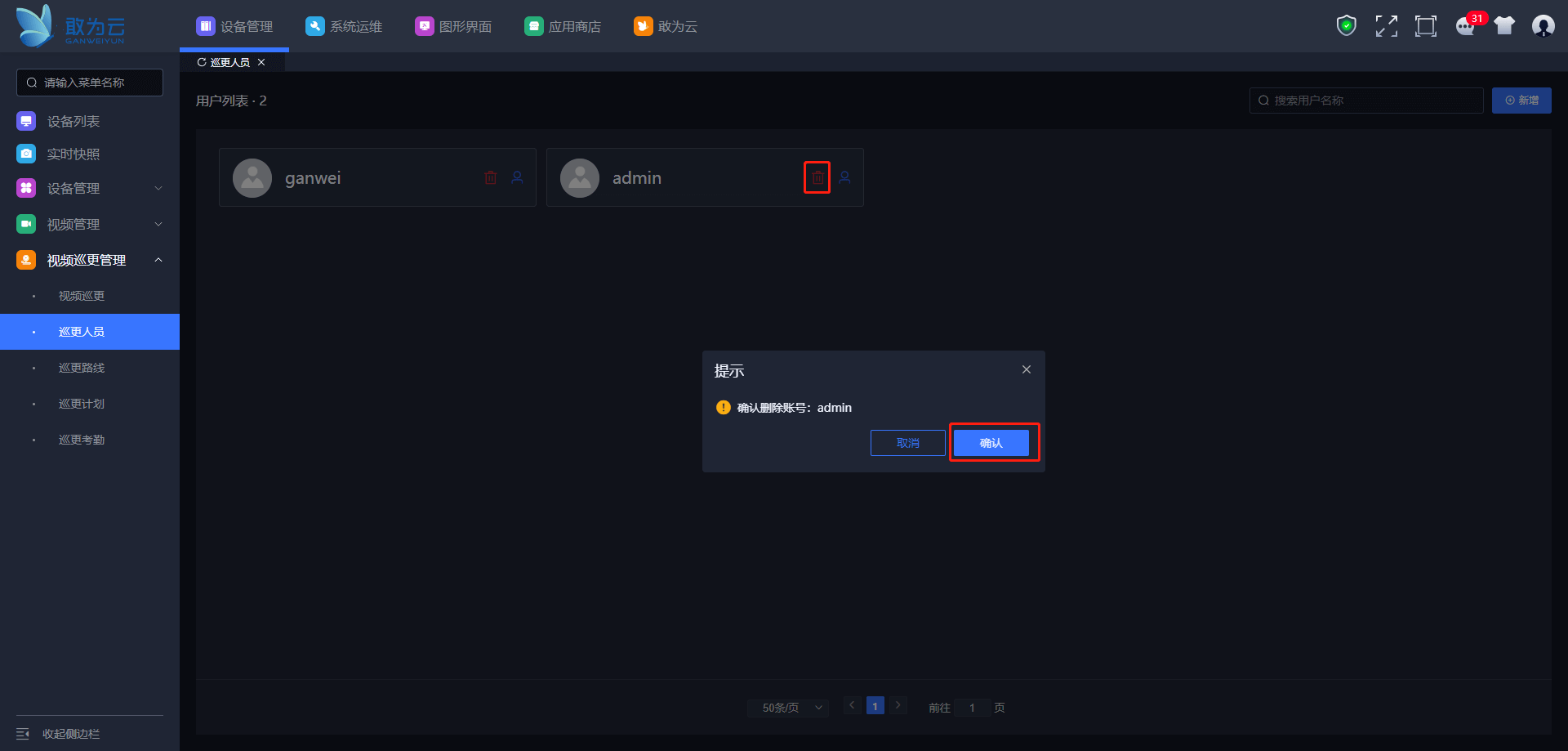Click the 视频巡更管理 orange icon
Viewport: 1568px width, 751px height.
(26, 260)
